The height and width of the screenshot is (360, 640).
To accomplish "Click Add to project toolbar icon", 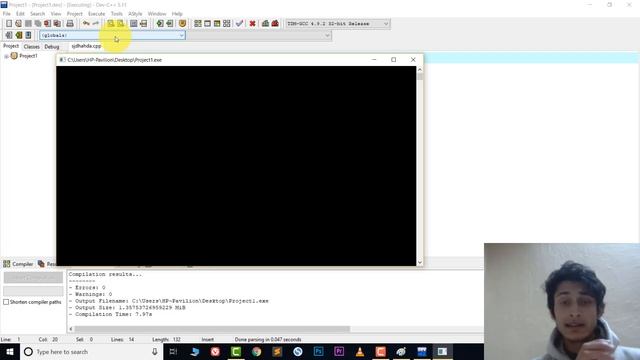I will 160,24.
